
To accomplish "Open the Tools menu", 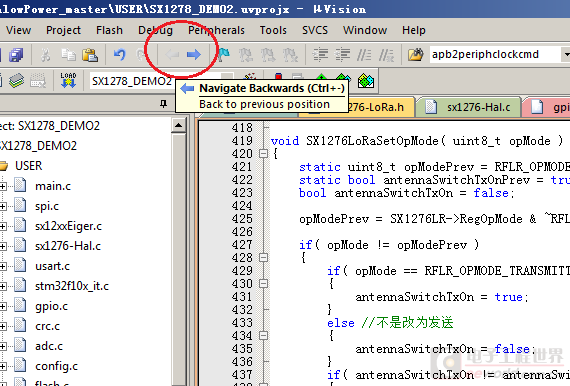I will [273, 30].
